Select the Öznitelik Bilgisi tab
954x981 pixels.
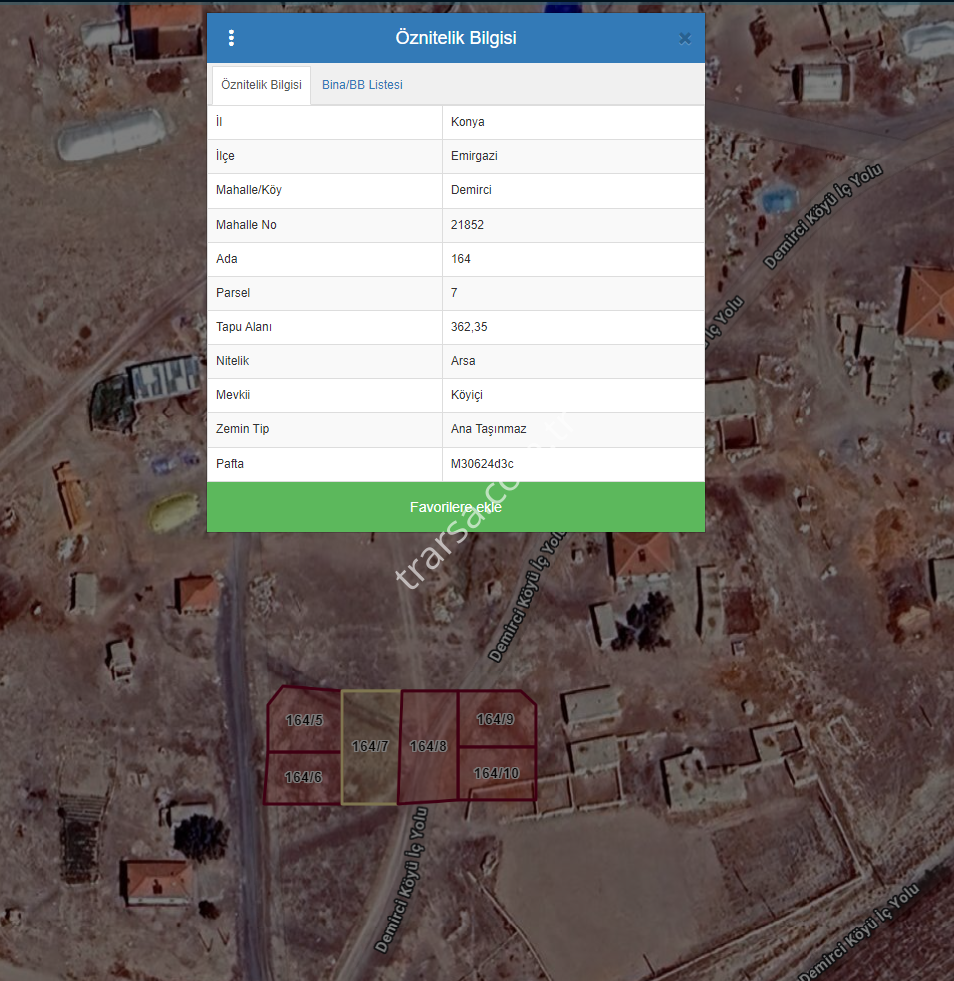[x=261, y=85]
